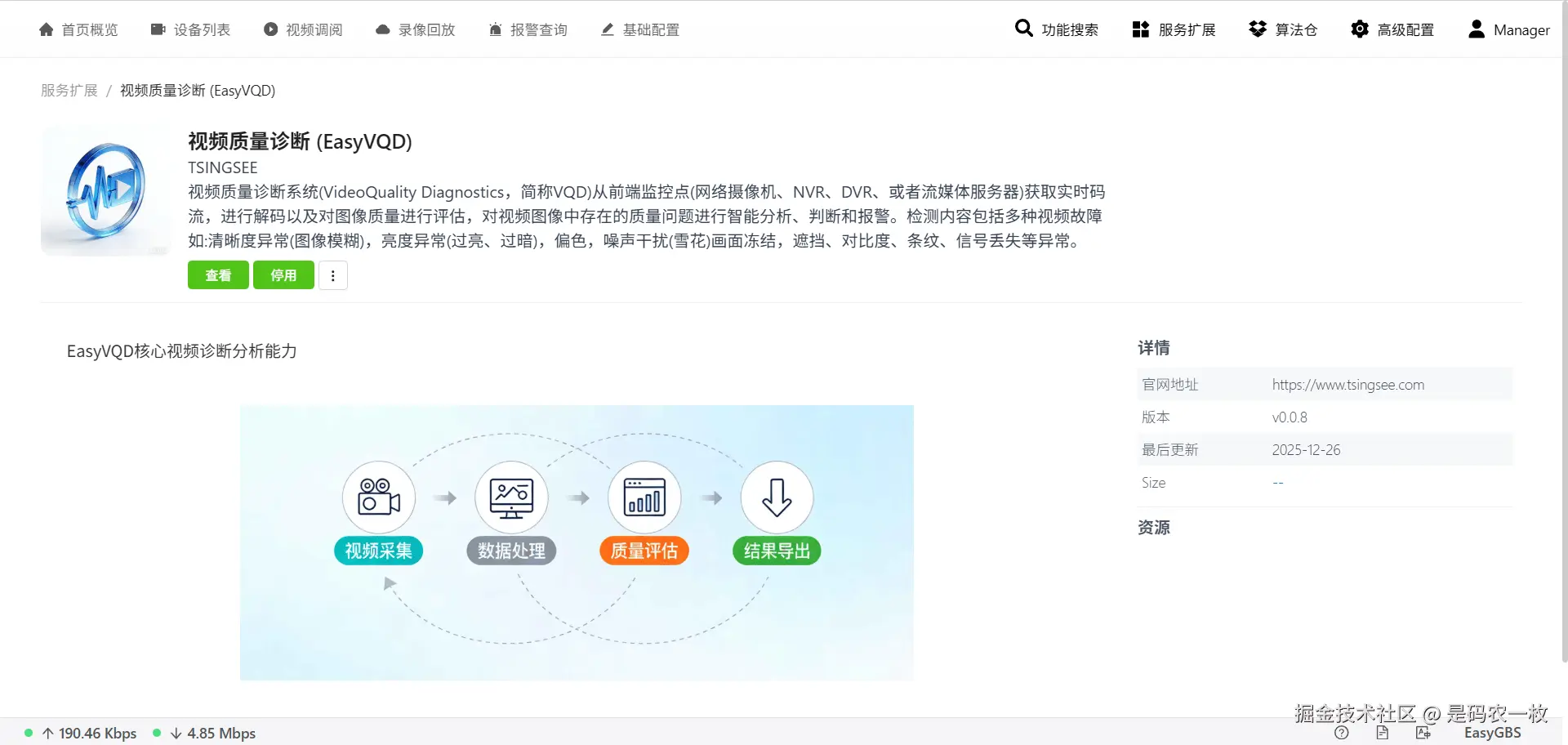Image resolution: width=1568 pixels, height=745 pixels.
Task: Open the Manager user account menu
Action: [1508, 29]
